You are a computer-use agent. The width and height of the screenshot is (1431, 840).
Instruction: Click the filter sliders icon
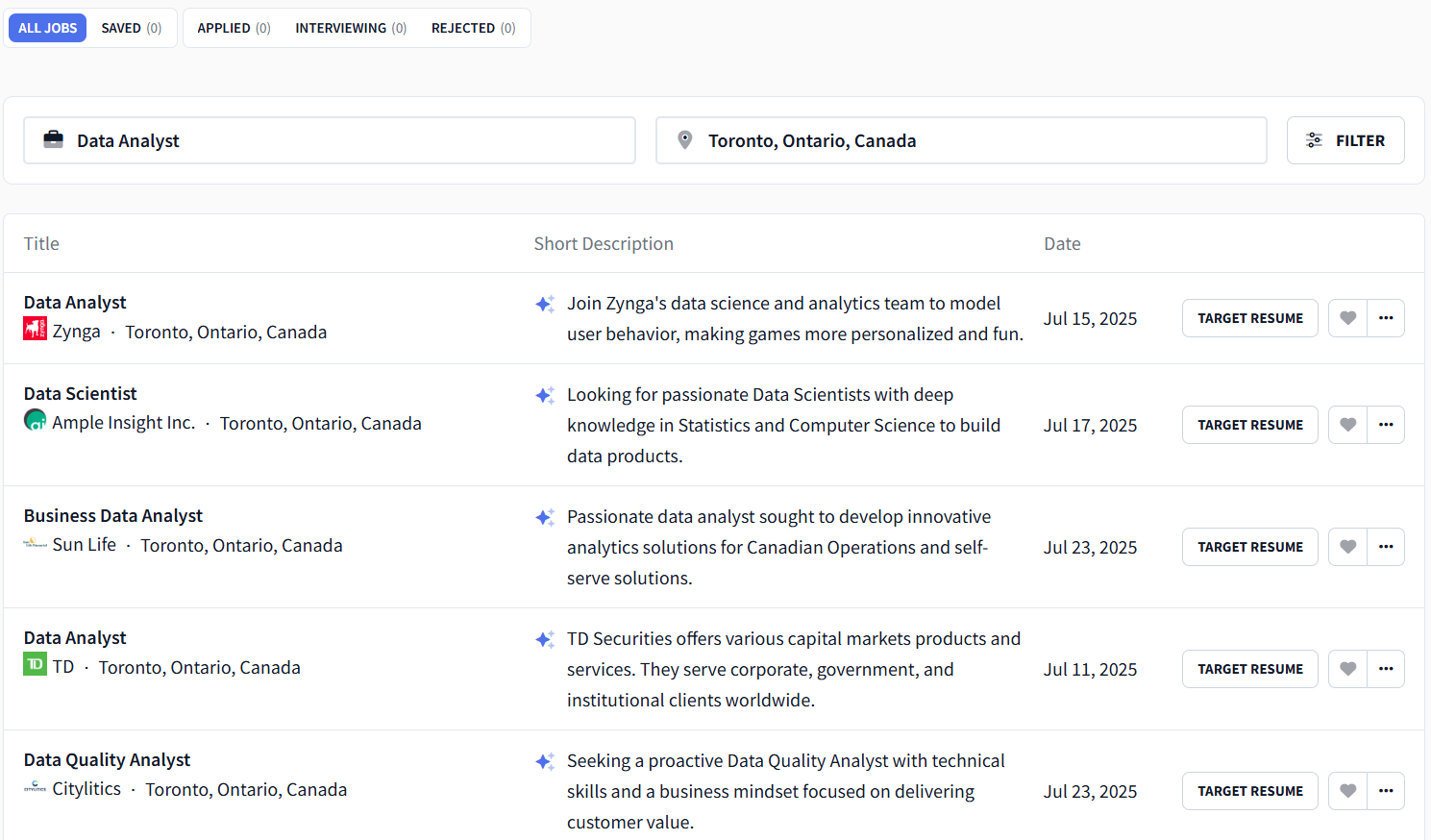tap(1314, 140)
